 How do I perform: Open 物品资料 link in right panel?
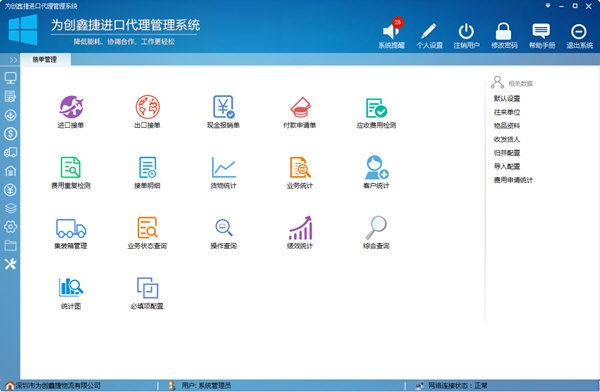coord(507,126)
